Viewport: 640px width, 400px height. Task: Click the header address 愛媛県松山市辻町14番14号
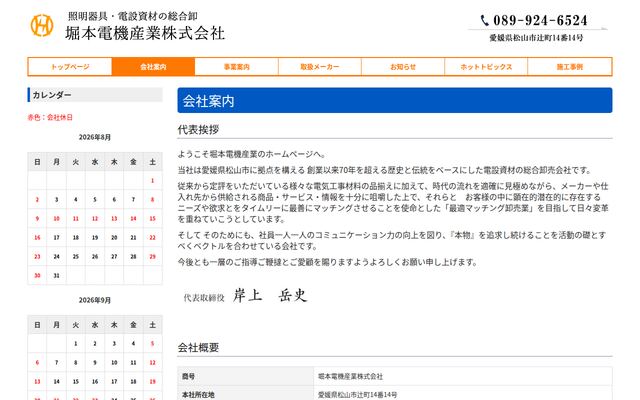(x=536, y=38)
